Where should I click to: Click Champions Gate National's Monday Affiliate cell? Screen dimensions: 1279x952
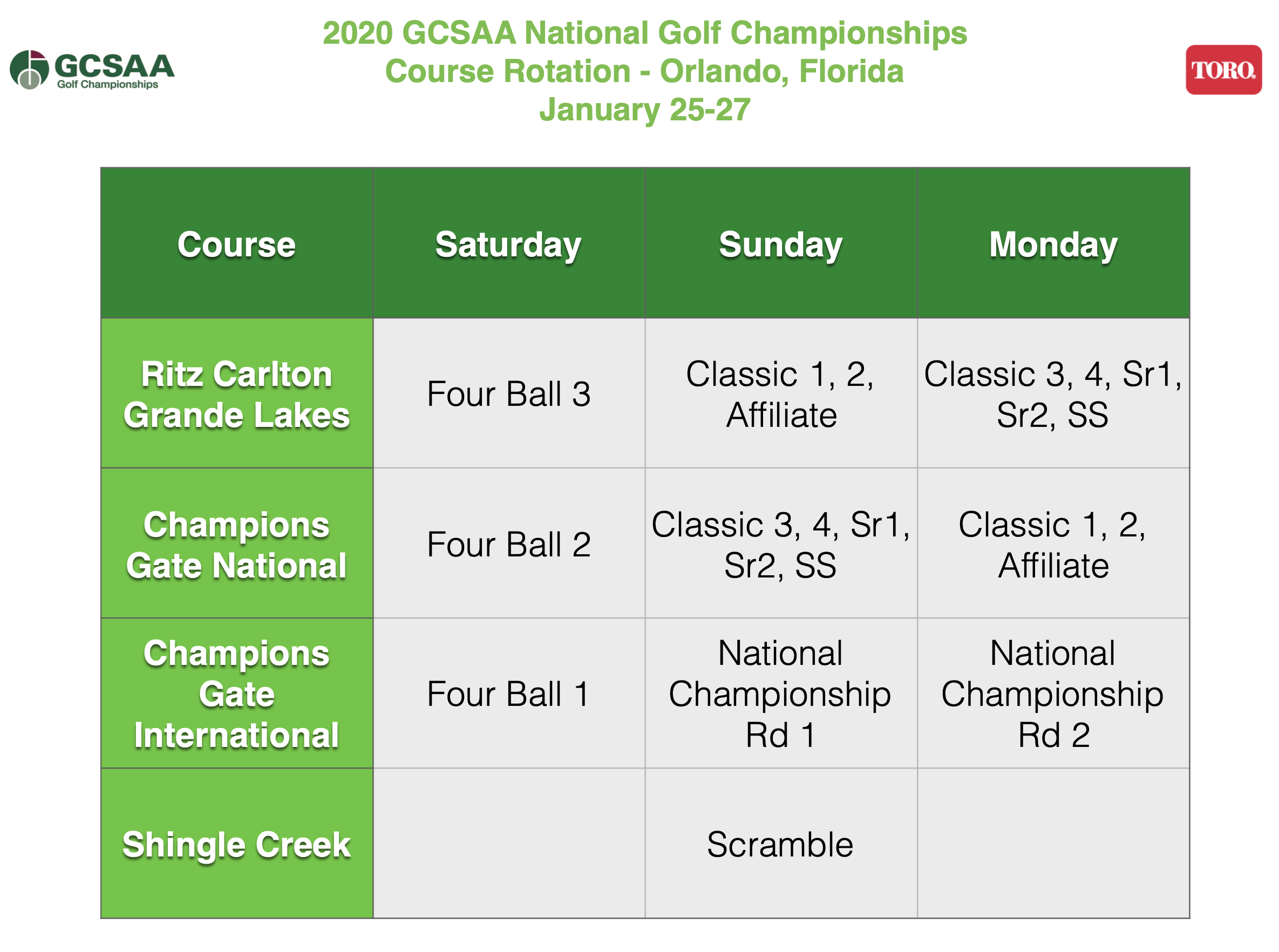pyautogui.click(x=1052, y=545)
